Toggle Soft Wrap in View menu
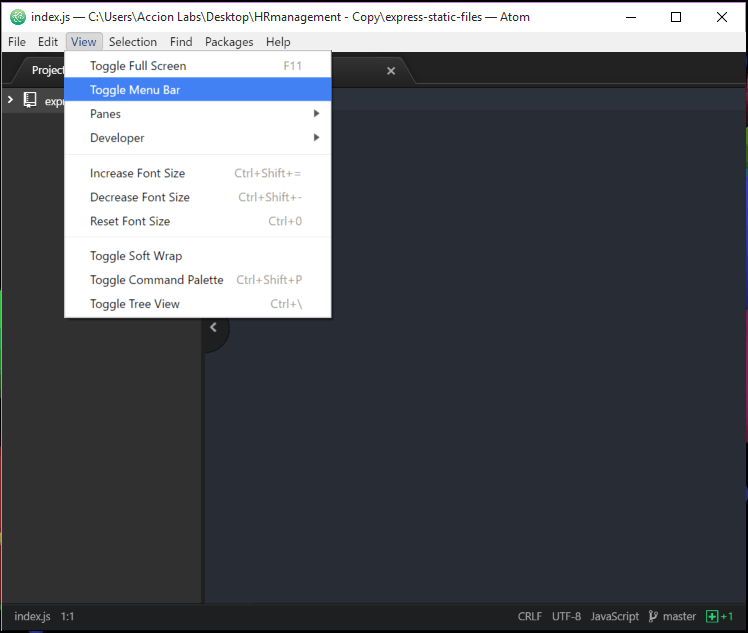The image size is (748, 633). click(x=136, y=256)
